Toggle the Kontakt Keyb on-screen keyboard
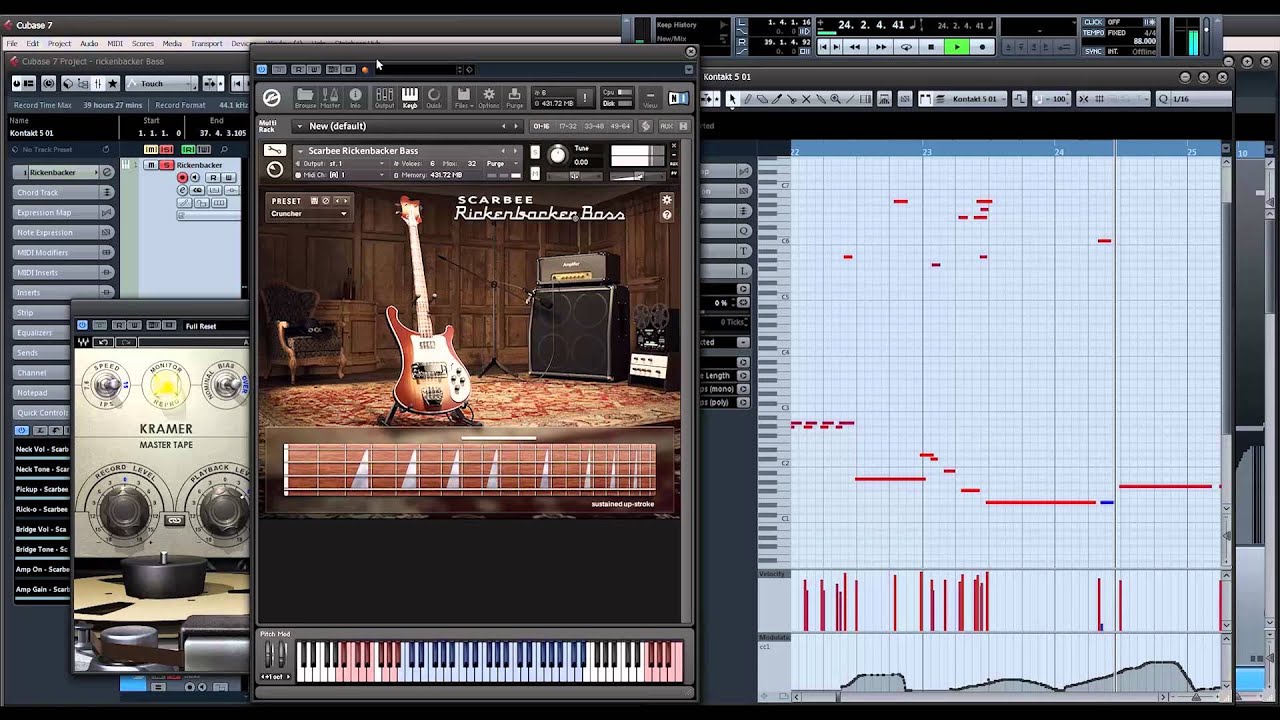 410,97
